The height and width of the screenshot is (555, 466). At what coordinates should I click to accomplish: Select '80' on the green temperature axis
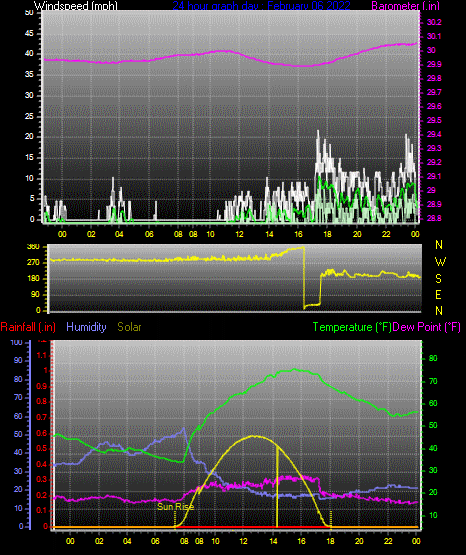(433, 358)
